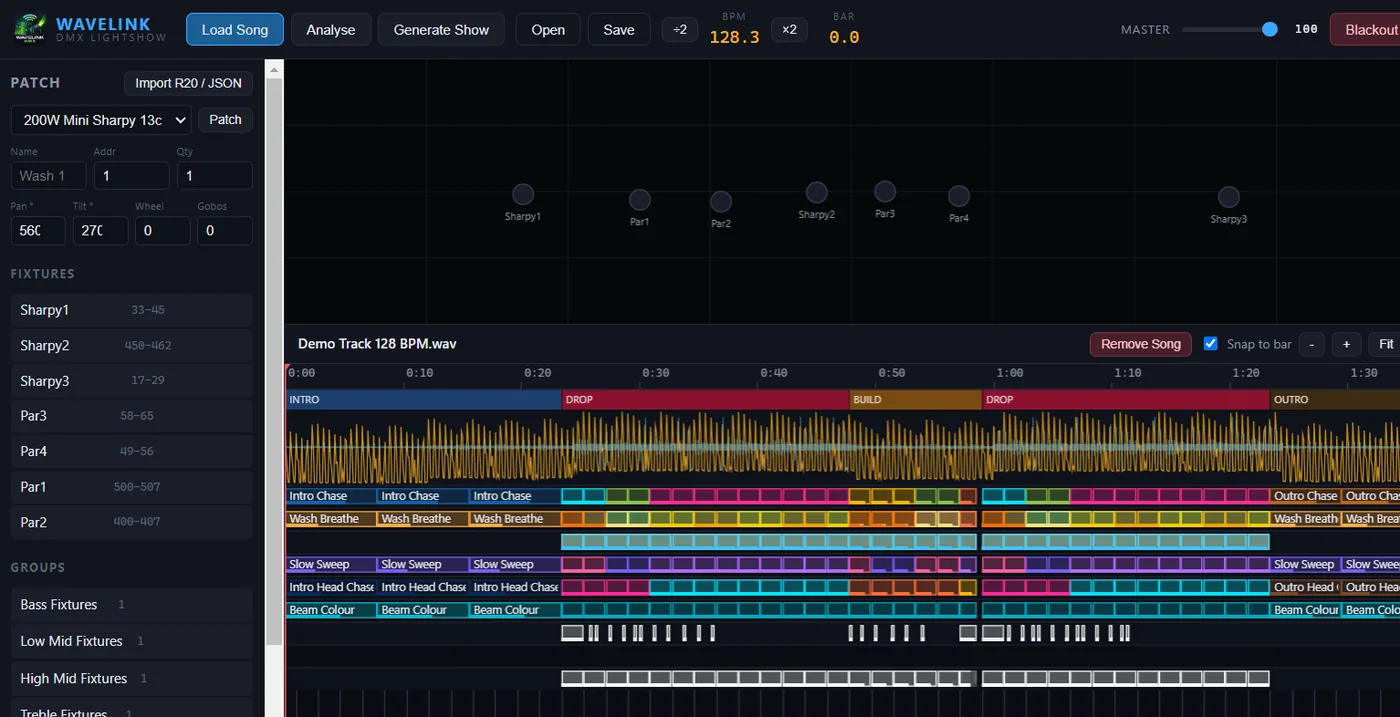Select Sharpy1 in fixtures list

point(131,310)
